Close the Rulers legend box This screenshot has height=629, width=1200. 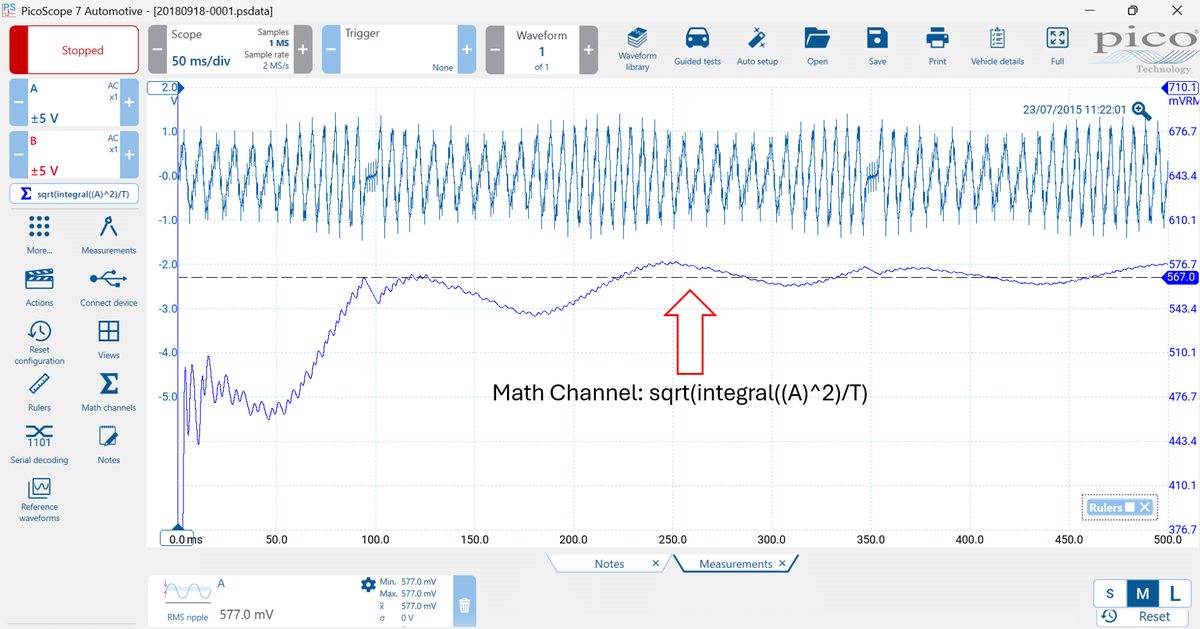pyautogui.click(x=1145, y=508)
